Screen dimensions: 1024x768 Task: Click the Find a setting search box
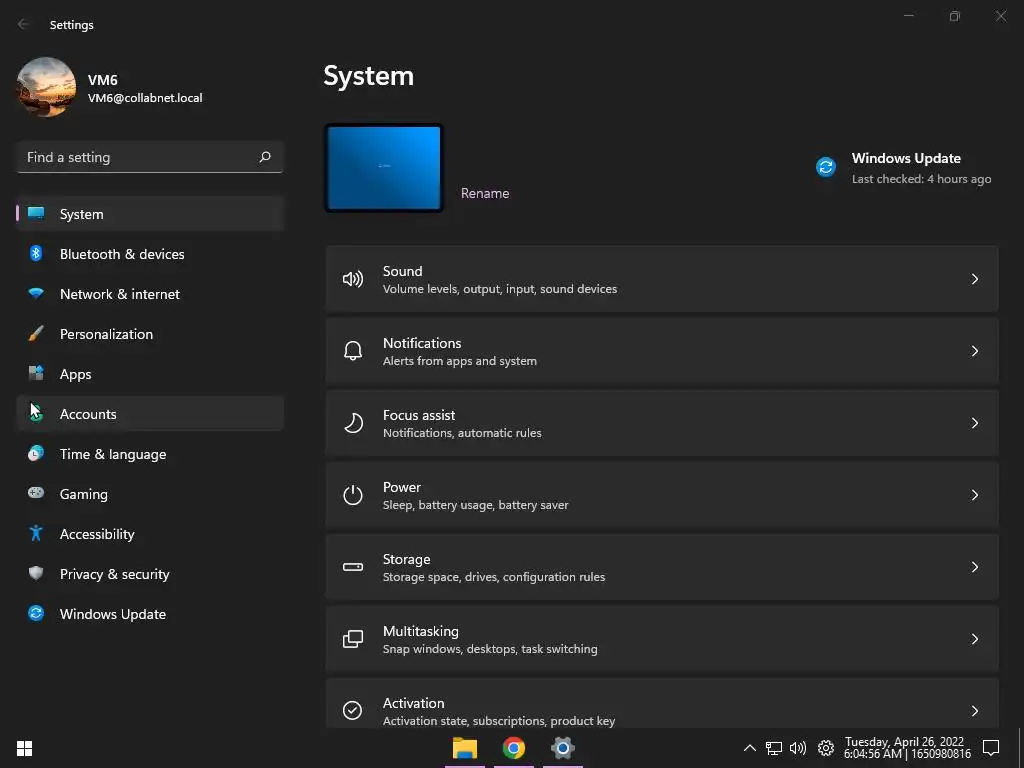[150, 157]
